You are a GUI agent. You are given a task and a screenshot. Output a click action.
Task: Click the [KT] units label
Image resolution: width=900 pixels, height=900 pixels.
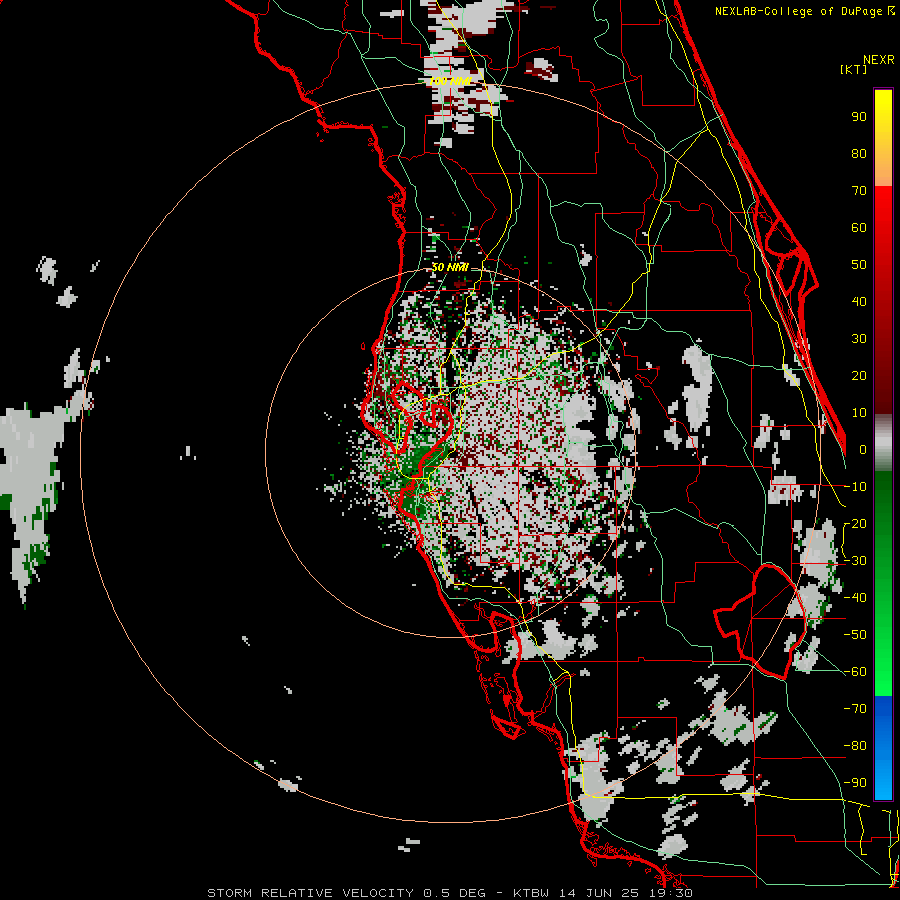(854, 69)
